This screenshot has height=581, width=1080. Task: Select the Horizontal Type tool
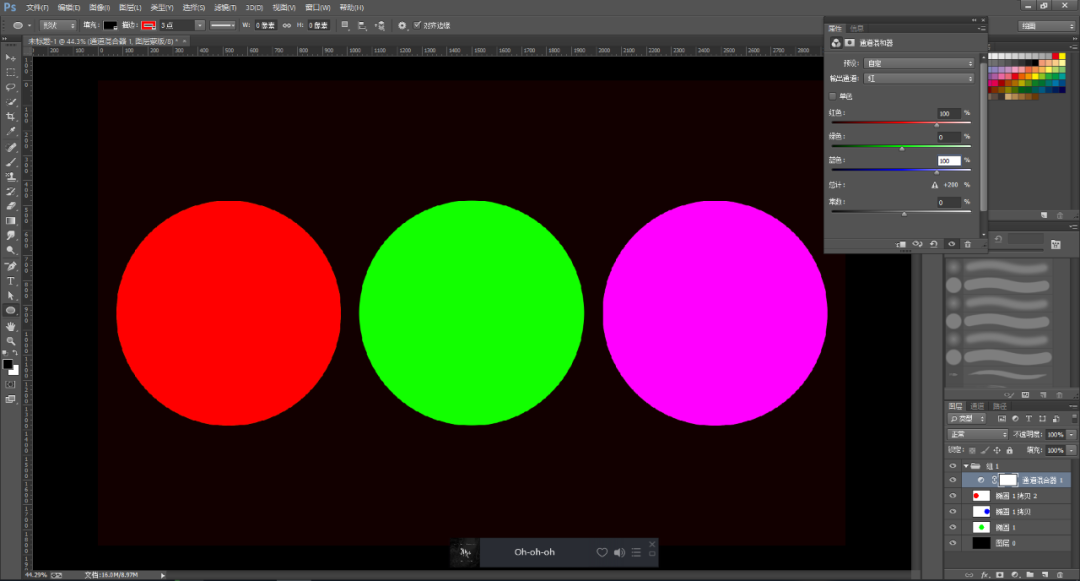click(x=10, y=281)
